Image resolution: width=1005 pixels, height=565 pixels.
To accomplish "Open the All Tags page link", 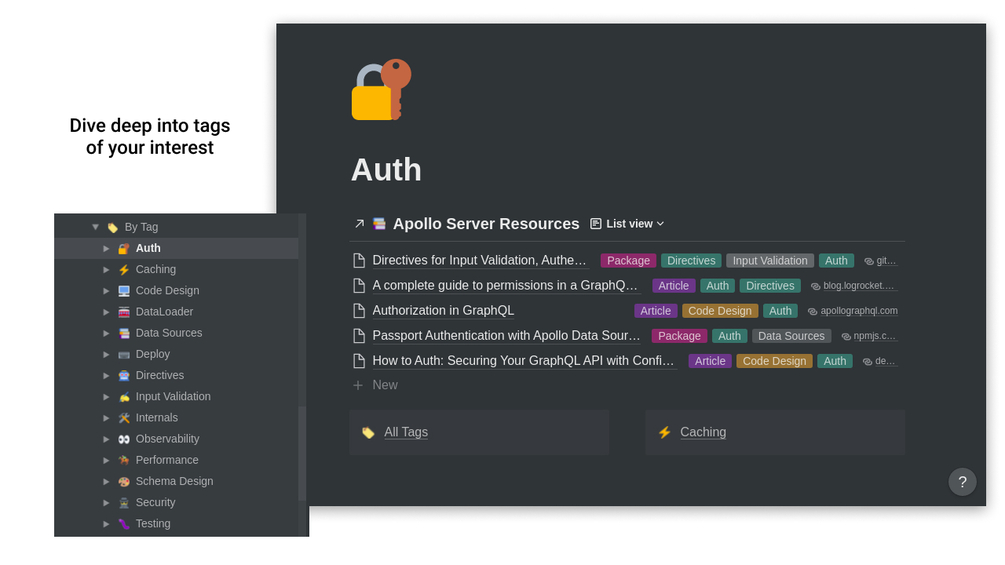I will click(x=406, y=432).
